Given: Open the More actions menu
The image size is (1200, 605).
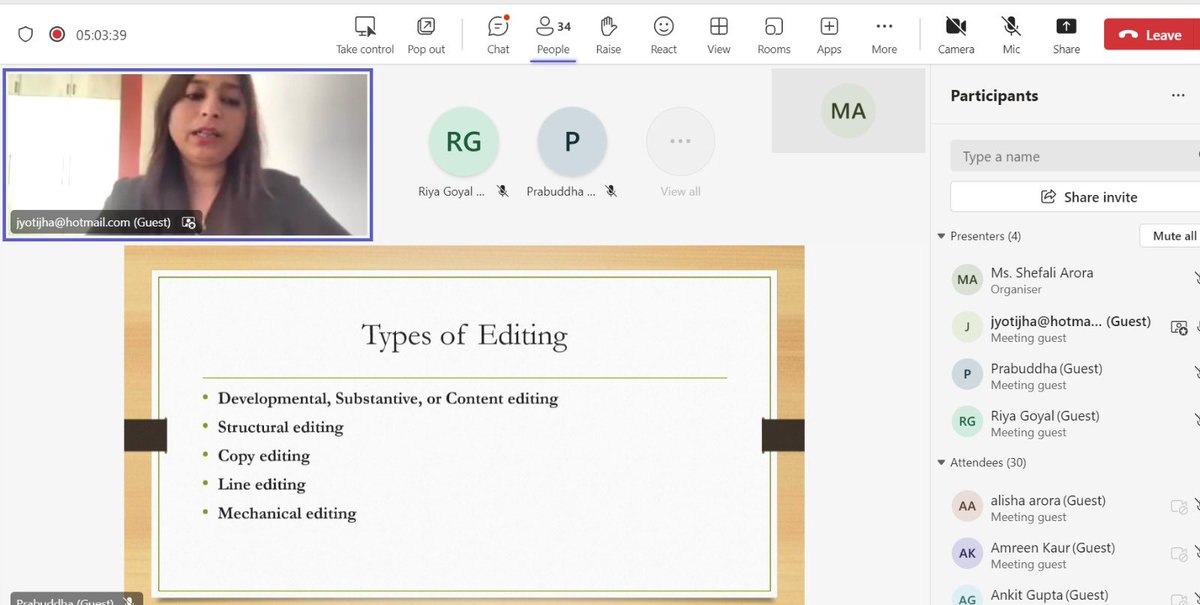Looking at the screenshot, I should [x=883, y=35].
